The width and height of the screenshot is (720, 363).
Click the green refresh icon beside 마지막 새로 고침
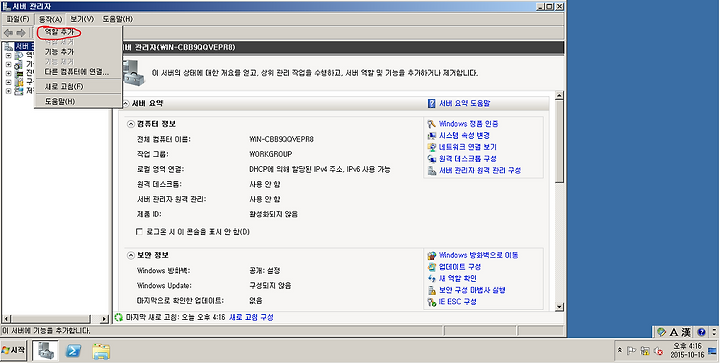click(119, 317)
